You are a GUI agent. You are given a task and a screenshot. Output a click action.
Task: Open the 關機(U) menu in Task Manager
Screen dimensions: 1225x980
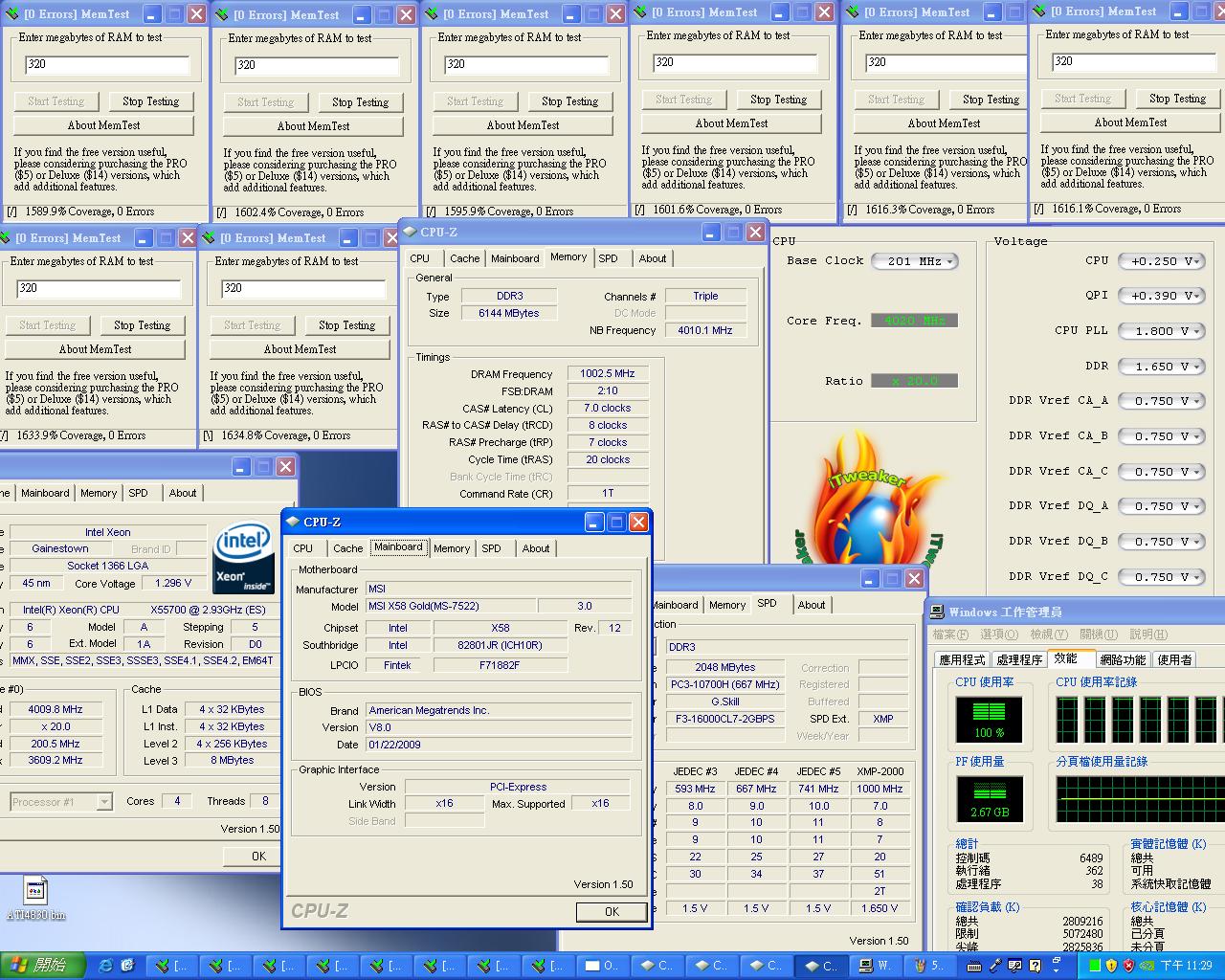coord(1099,634)
